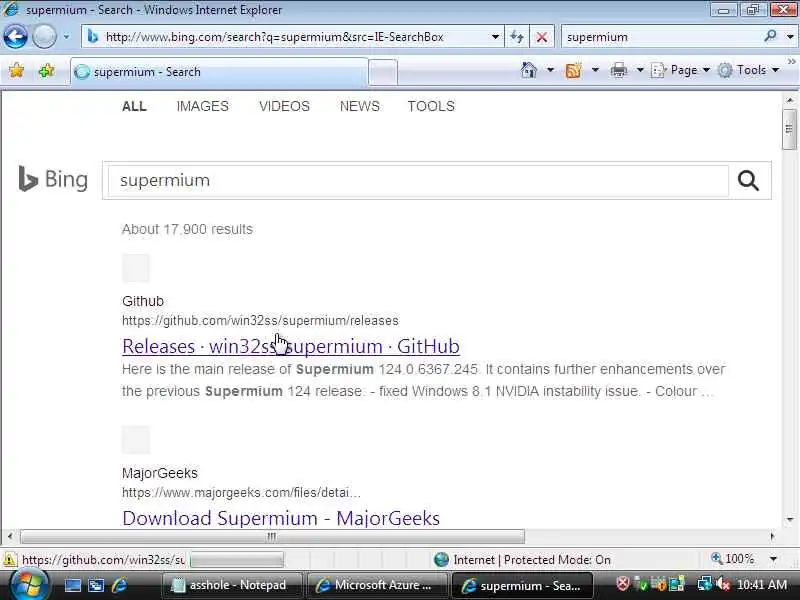800x600 pixels.
Task: Click Show Desktop quick launch icon
Action: pos(72,585)
